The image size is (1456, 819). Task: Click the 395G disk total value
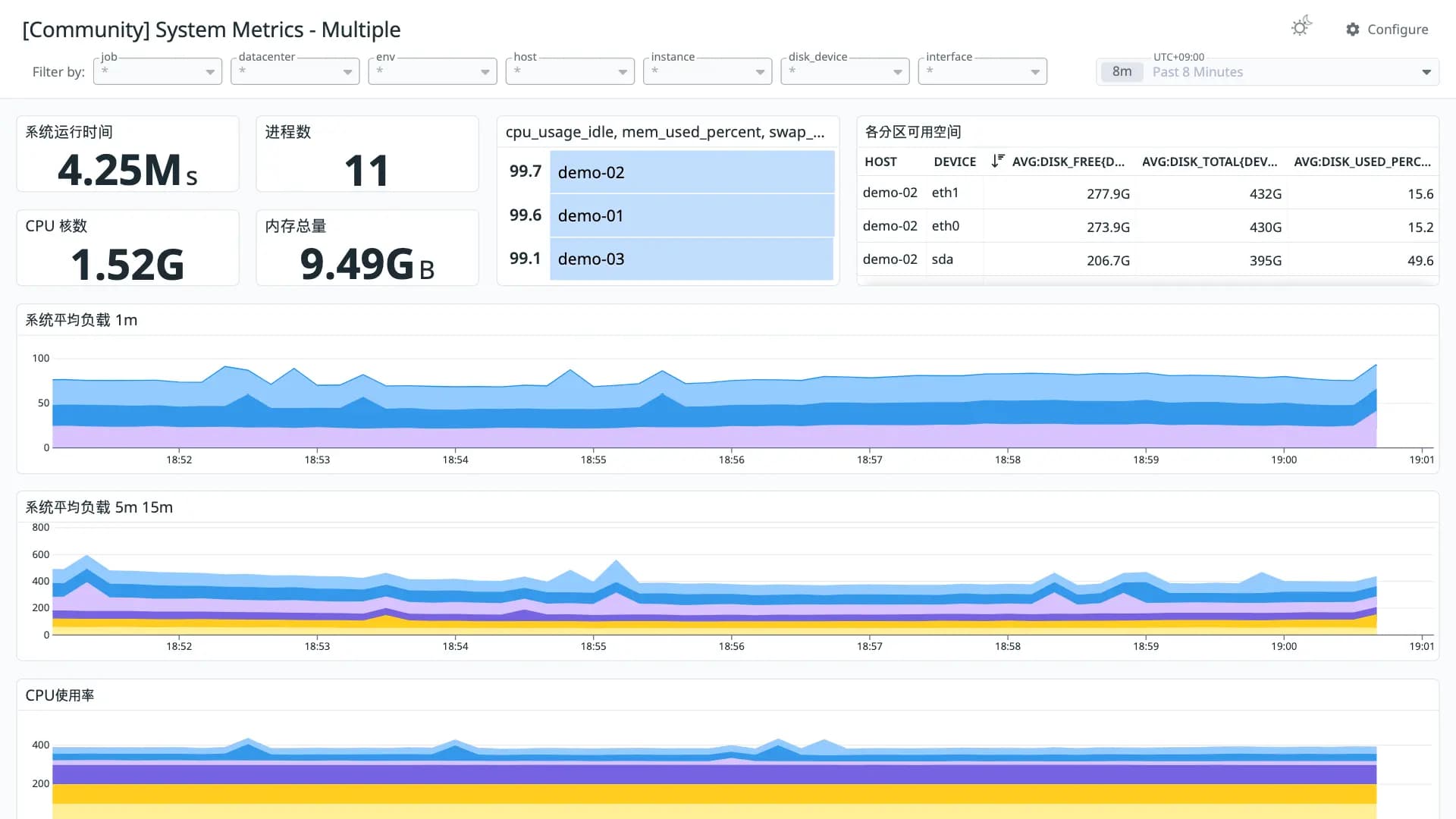(x=1266, y=260)
